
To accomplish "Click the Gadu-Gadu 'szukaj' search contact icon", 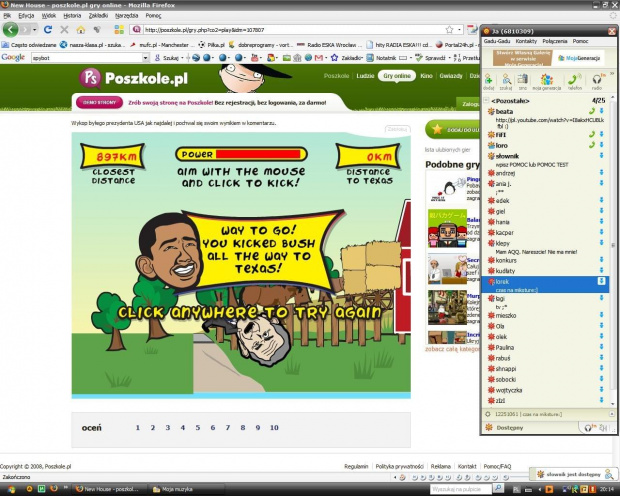I will [506, 82].
